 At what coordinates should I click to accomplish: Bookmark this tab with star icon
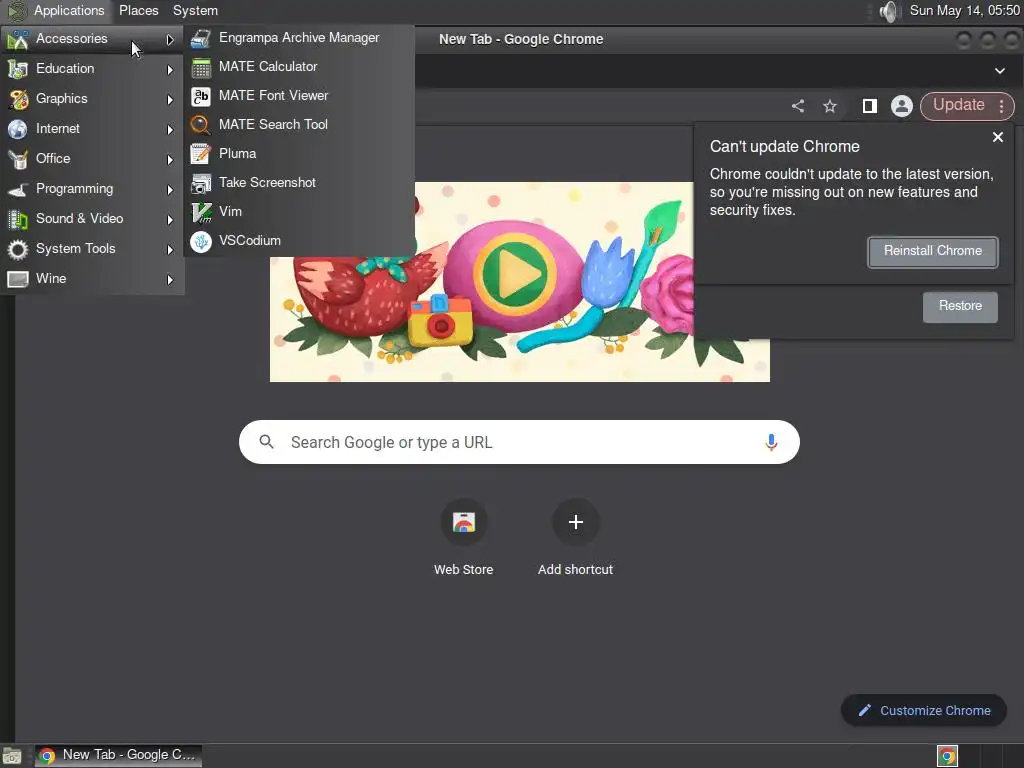point(830,106)
